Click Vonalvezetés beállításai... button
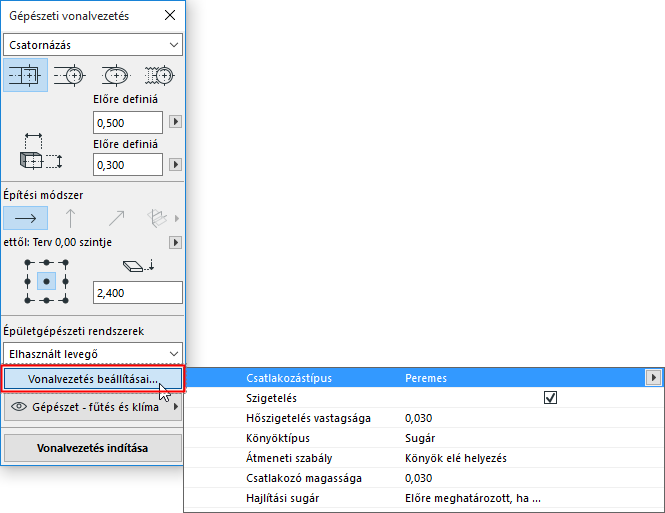This screenshot has width=665, height=513. pos(93,379)
